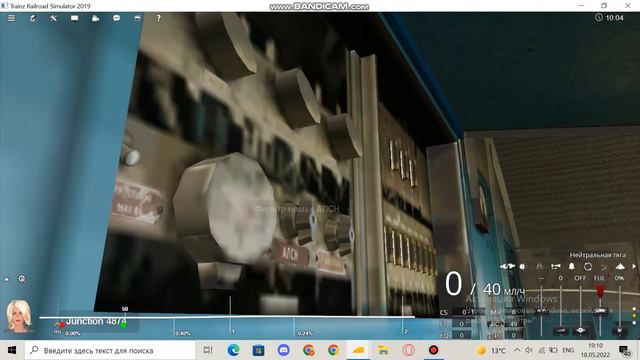Launch Microsoft Edge from taskbar
The image size is (640, 360).
pos(233,350)
